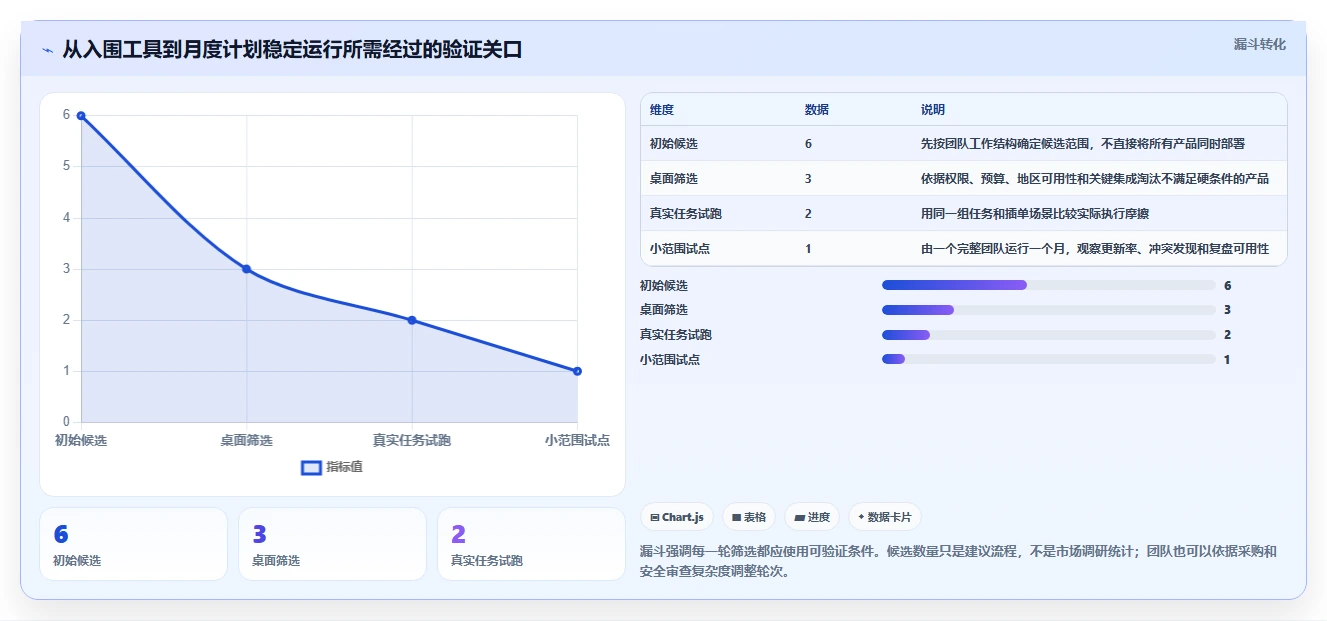Click the 桌面筛选 progress bar
The width and height of the screenshot is (1327, 621).
[x=1049, y=310]
